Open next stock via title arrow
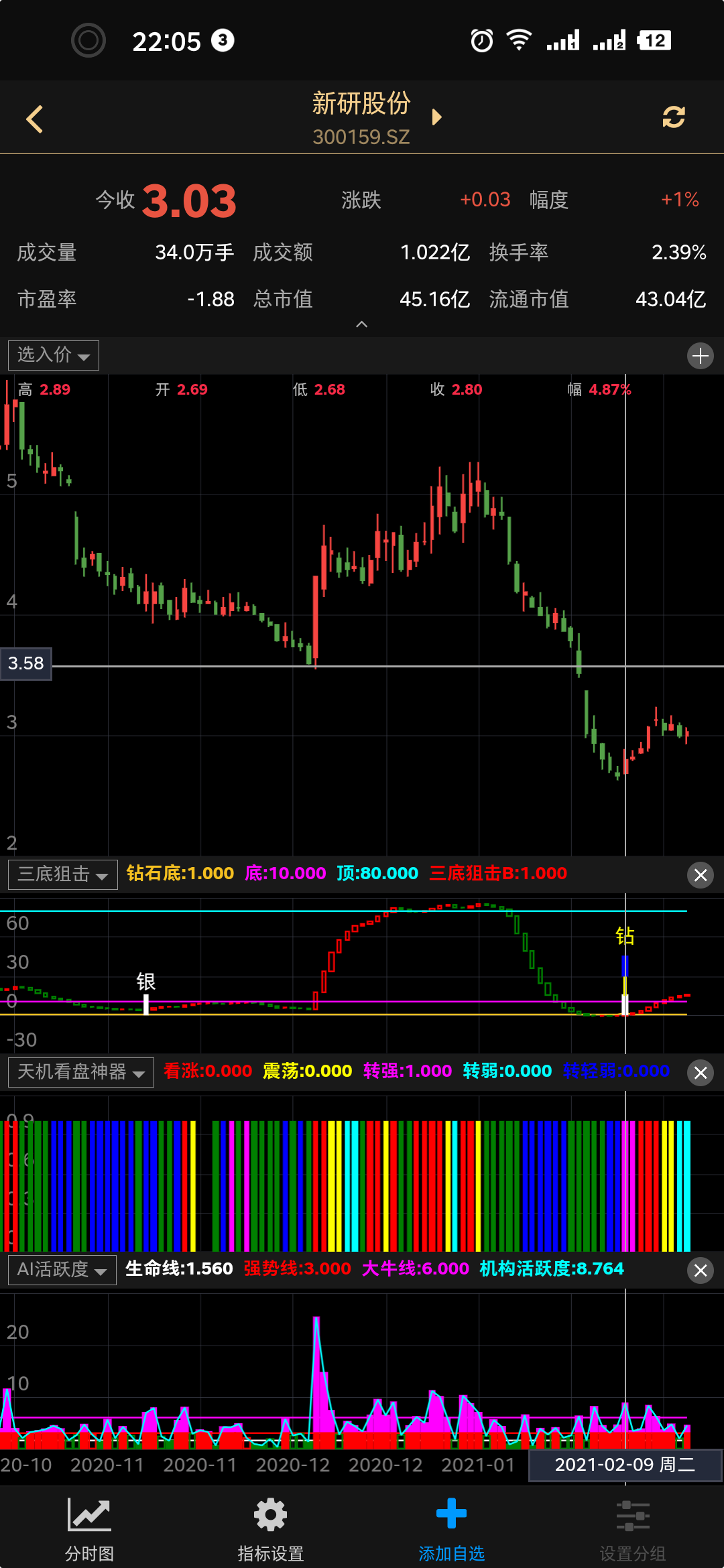 click(437, 117)
